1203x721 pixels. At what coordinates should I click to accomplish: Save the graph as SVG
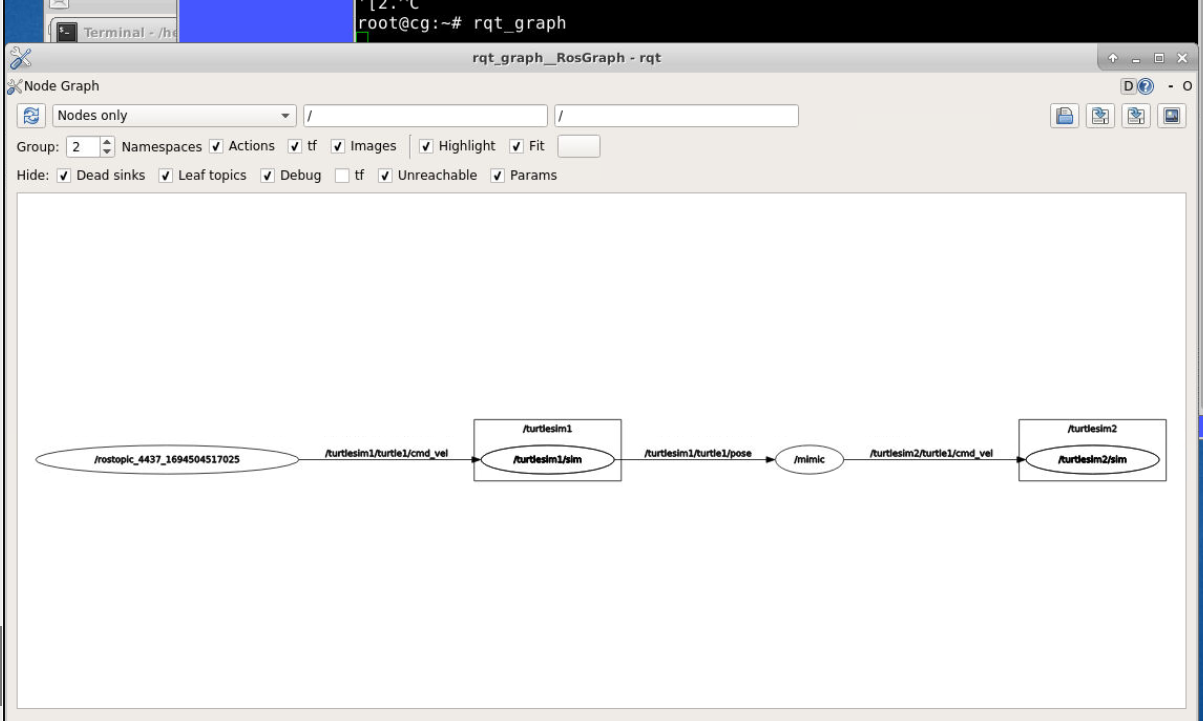coord(1134,116)
